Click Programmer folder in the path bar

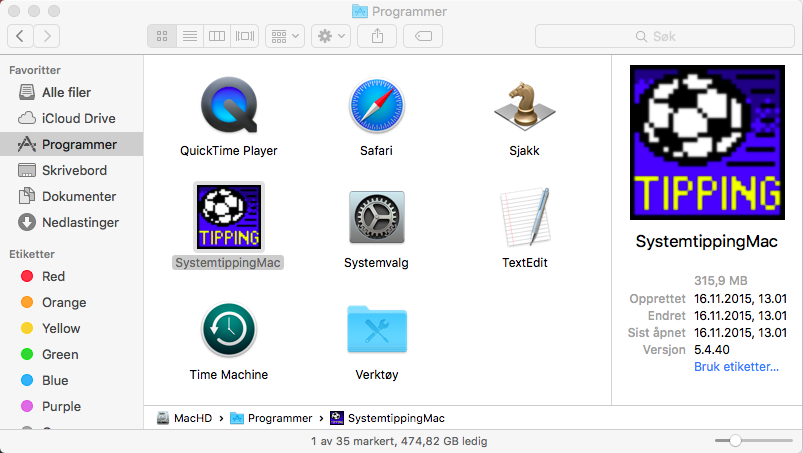tap(271, 418)
